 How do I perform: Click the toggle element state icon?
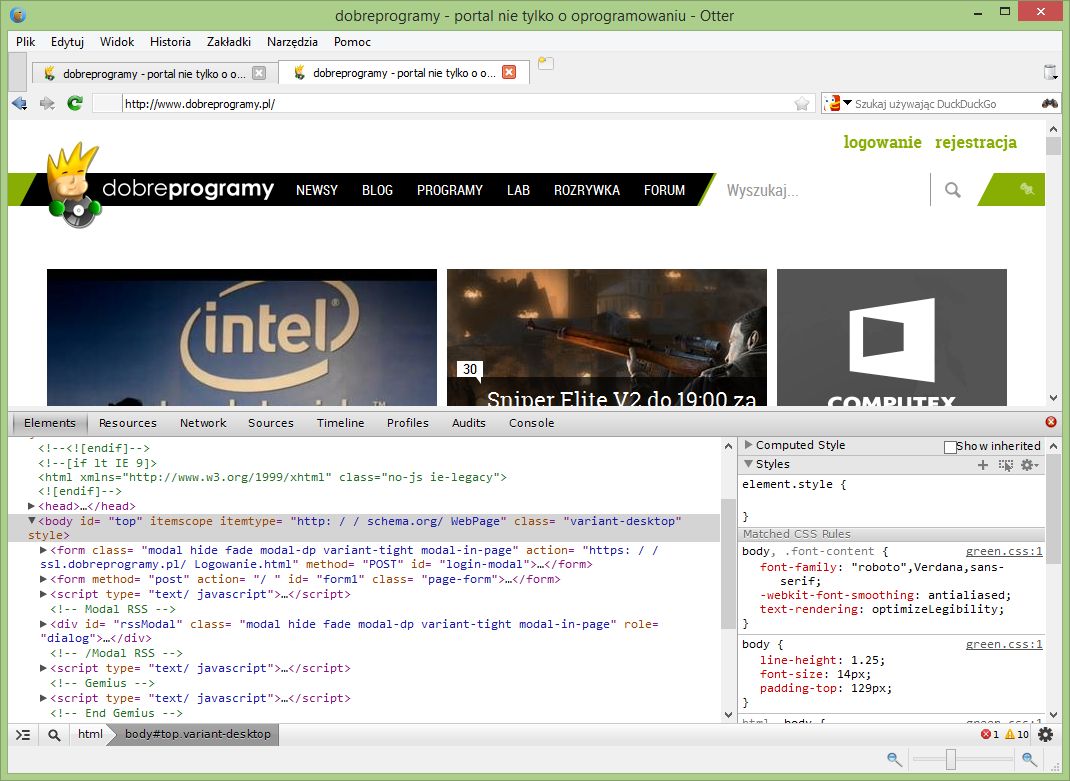coord(1005,465)
